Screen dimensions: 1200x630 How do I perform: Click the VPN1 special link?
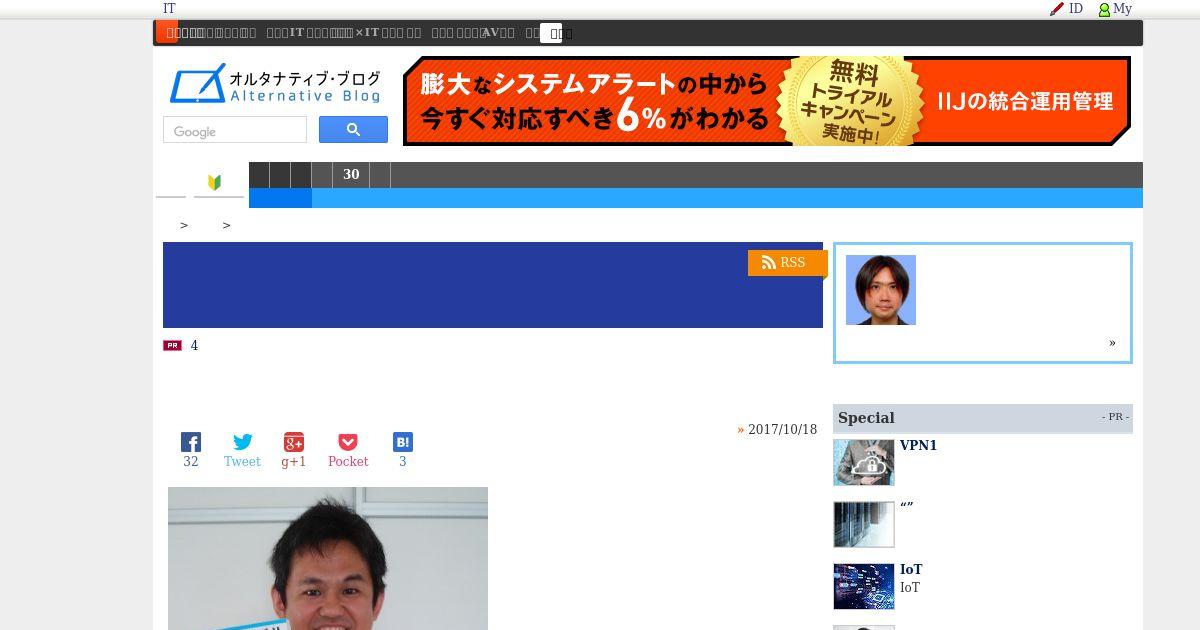pos(918,446)
